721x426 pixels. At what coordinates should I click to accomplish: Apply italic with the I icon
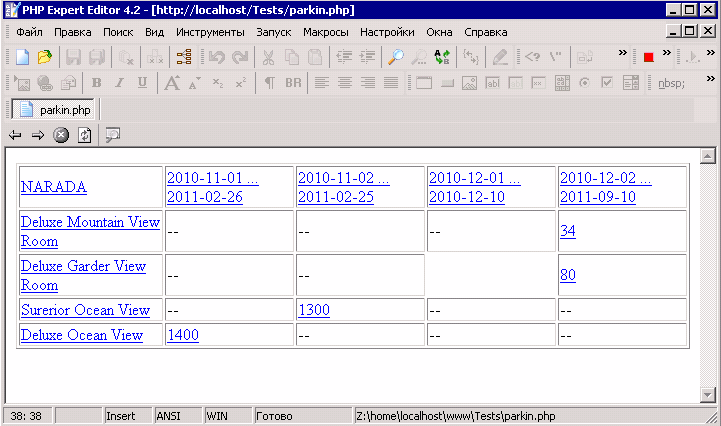coord(120,83)
